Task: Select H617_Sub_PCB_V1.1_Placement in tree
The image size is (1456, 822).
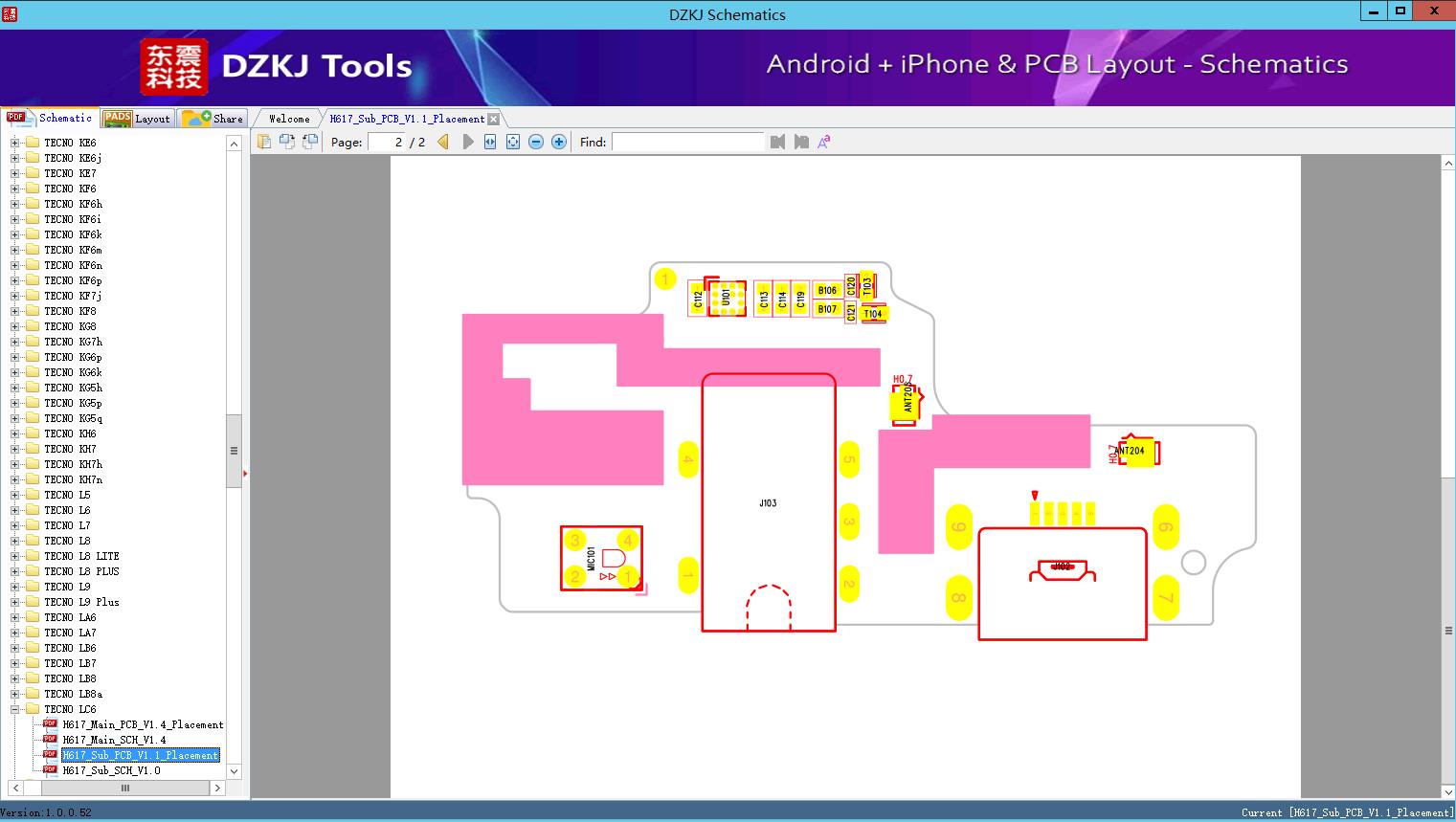Action: click(141, 755)
